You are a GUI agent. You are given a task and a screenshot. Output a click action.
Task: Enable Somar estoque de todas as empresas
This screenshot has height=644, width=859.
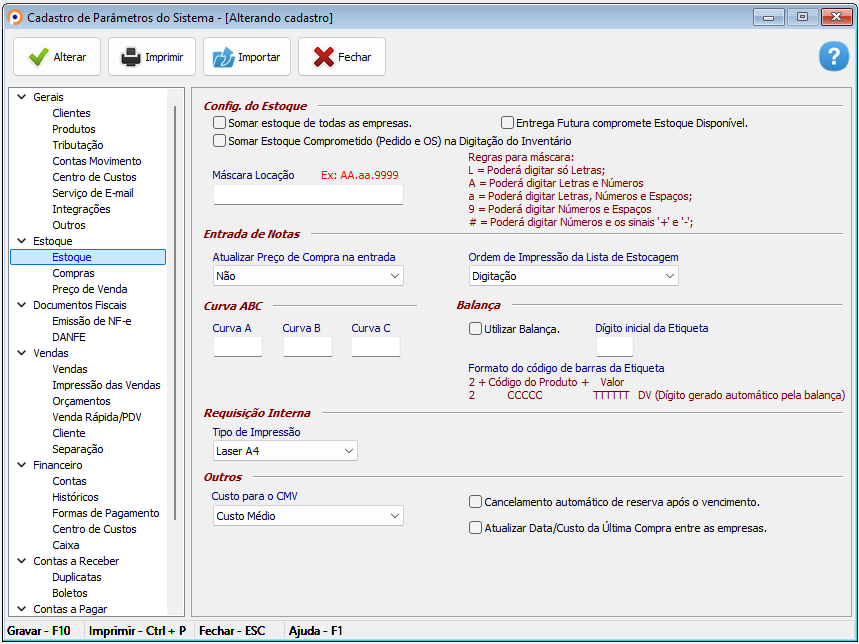220,123
